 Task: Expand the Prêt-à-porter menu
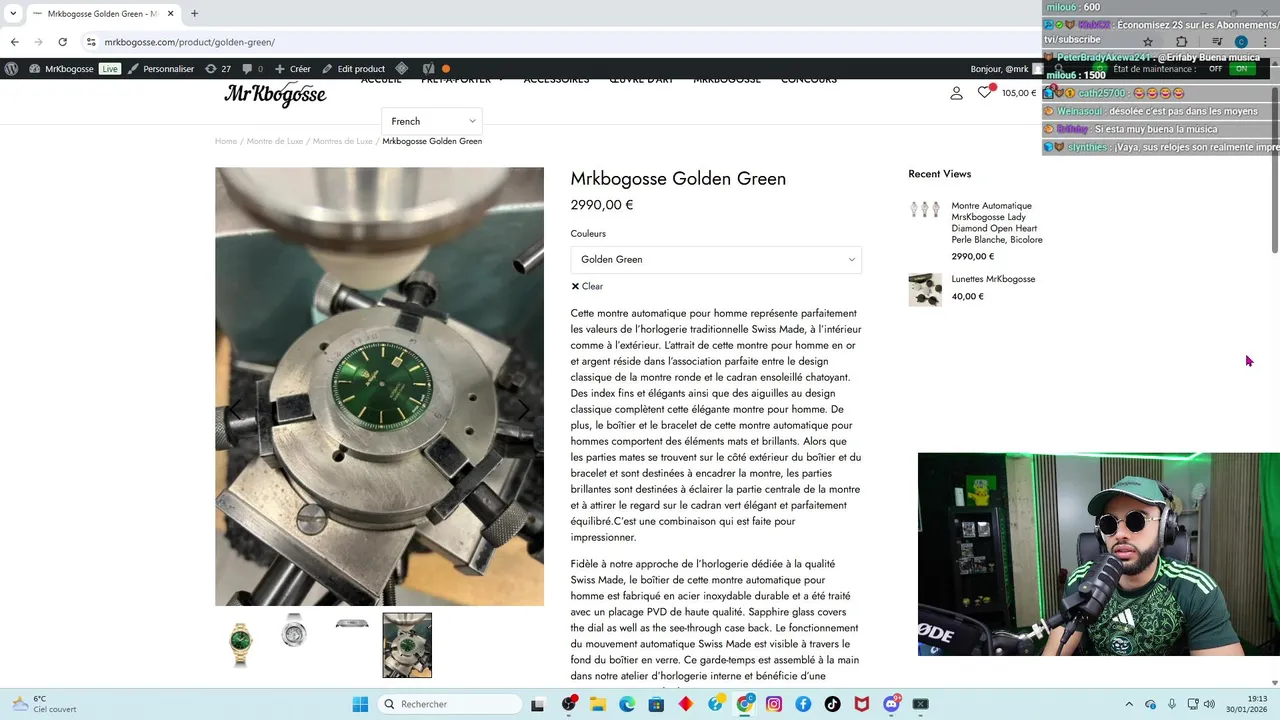coord(462,80)
